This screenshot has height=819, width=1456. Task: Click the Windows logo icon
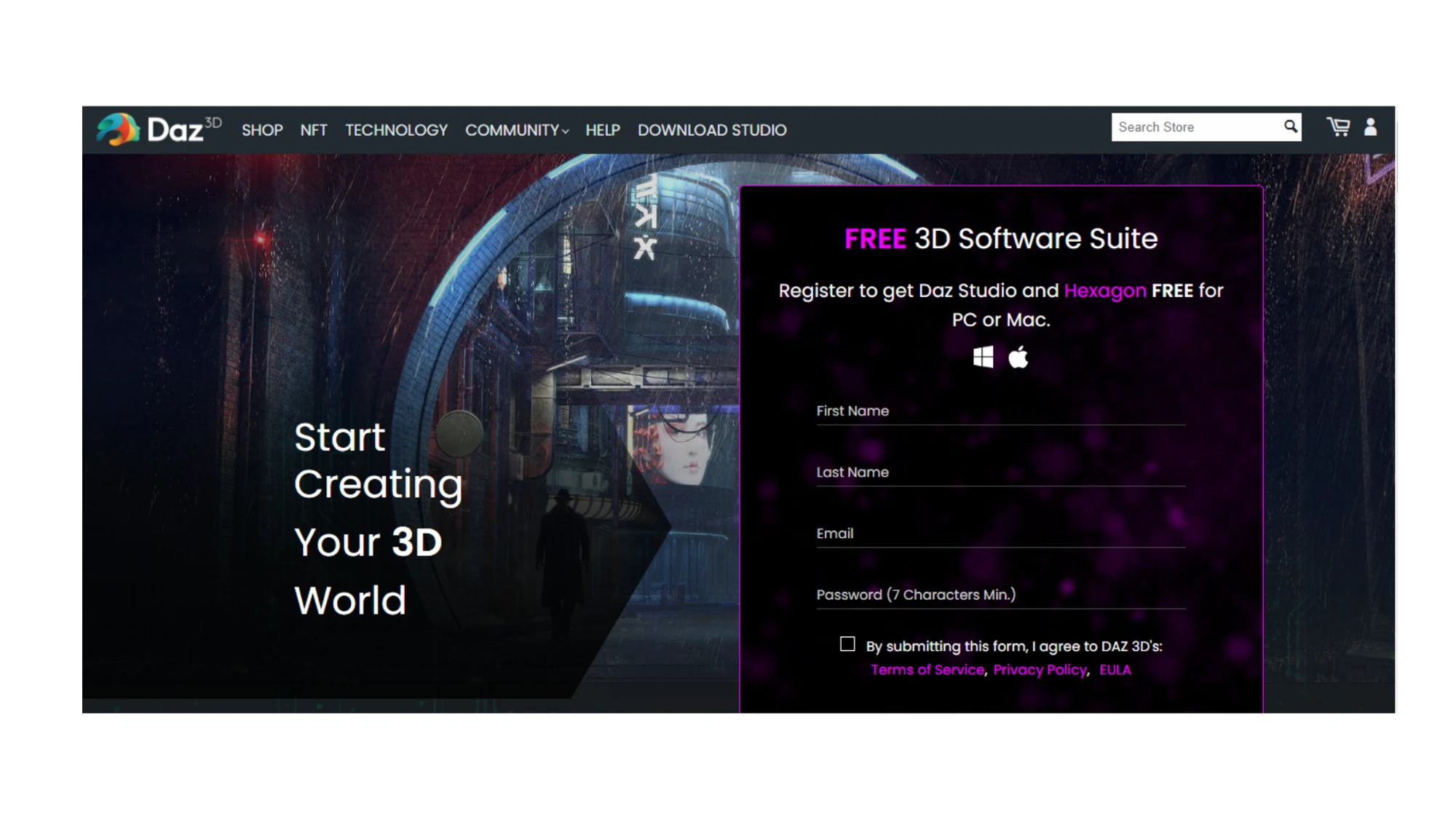point(983,357)
